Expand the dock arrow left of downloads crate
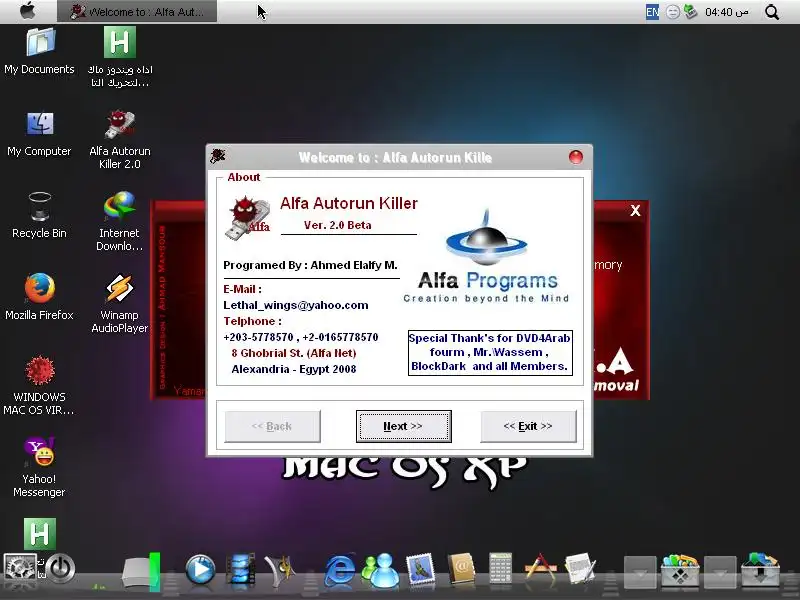Viewport: 800px width, 600px height. pyautogui.click(x=720, y=572)
